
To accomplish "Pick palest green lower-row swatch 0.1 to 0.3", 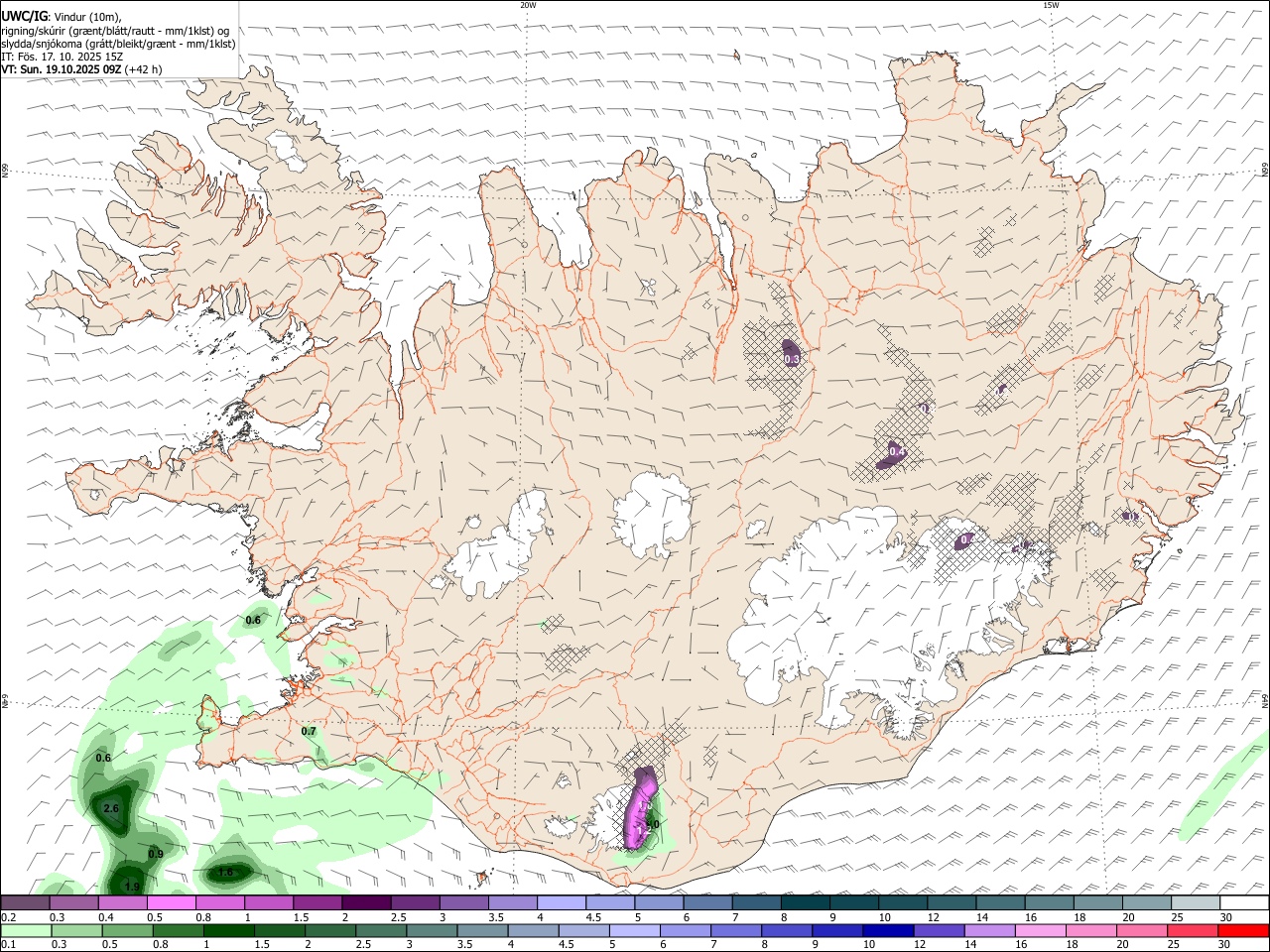I will click(25, 931).
